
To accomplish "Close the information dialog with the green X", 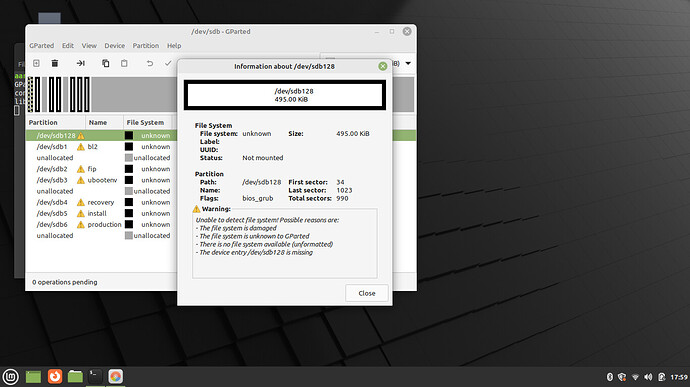I will 382,66.
